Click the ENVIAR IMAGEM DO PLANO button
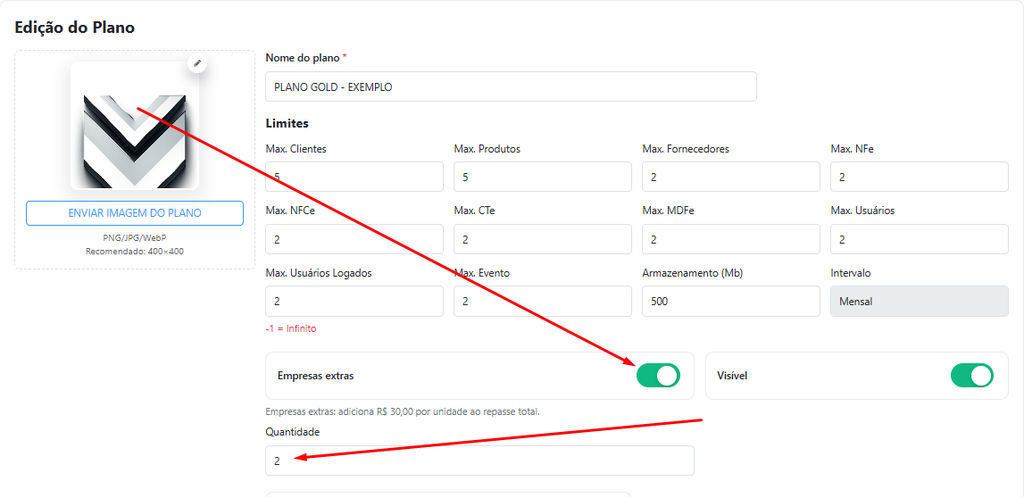This screenshot has height=497, width=1024. (135, 213)
